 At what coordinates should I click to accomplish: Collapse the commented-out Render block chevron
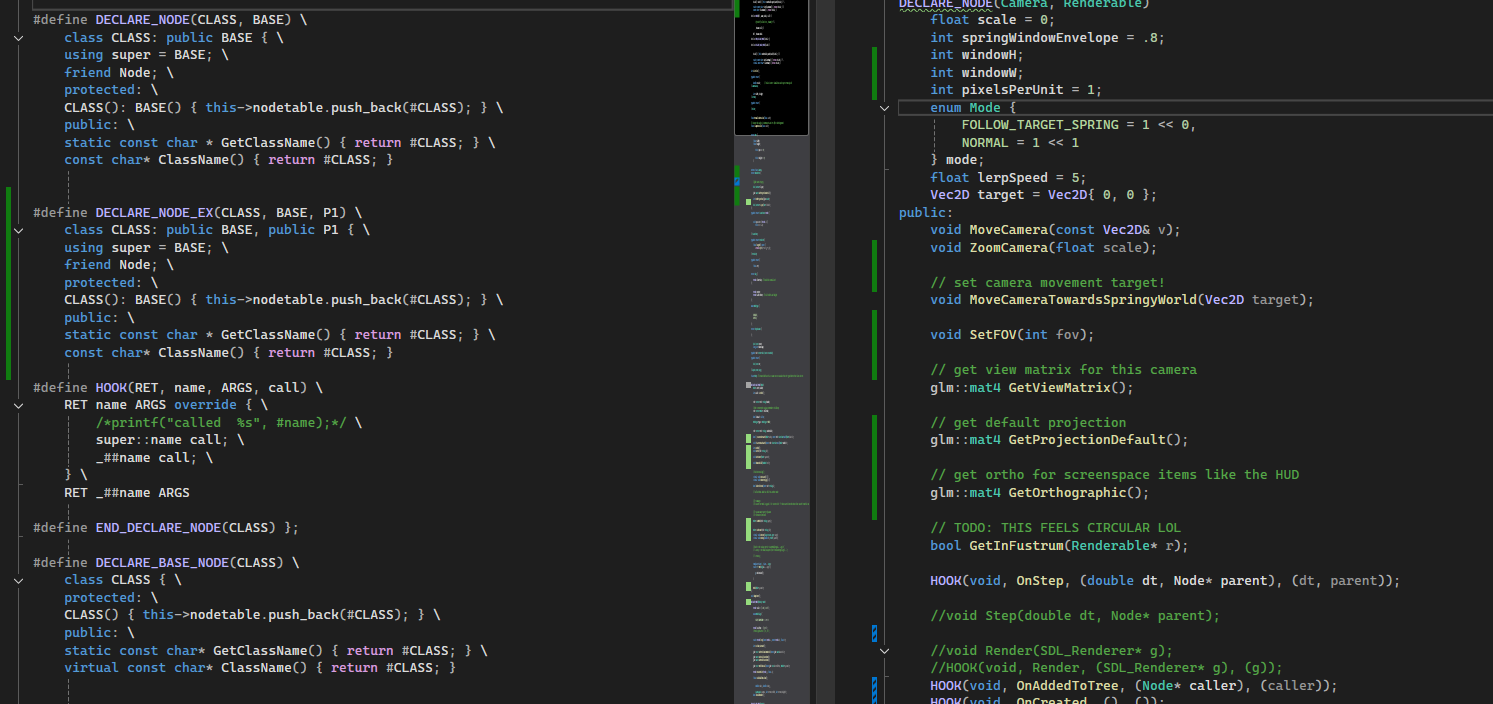click(x=884, y=650)
